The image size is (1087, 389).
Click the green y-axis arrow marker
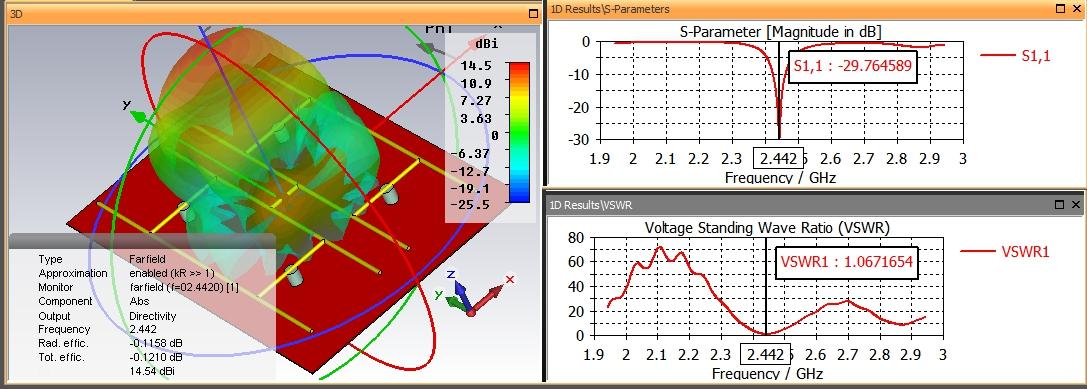coord(138,116)
